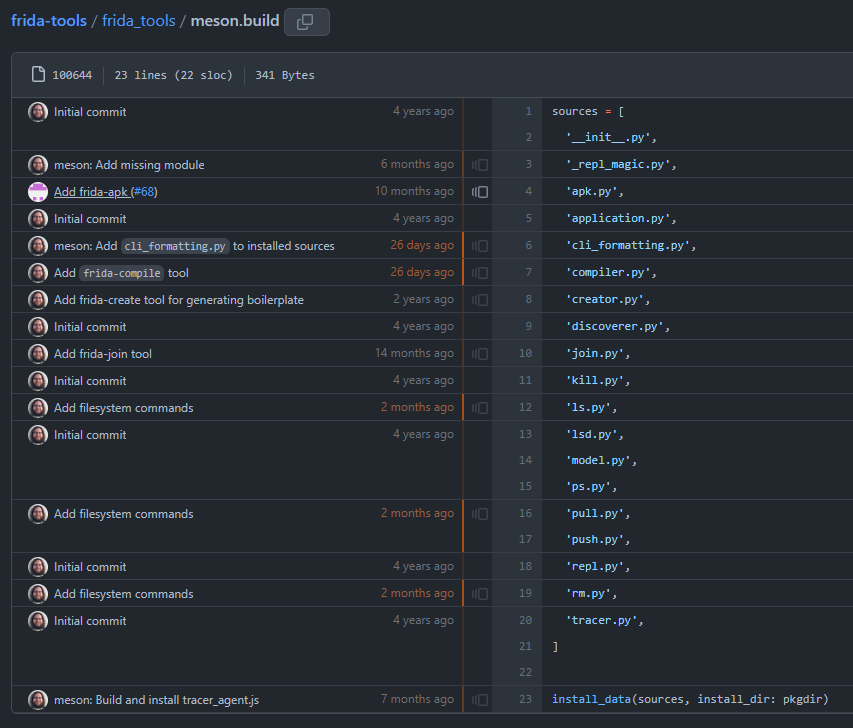The height and width of the screenshot is (728, 853).
Task: View blame prior to line 4 change
Action: click(x=480, y=192)
